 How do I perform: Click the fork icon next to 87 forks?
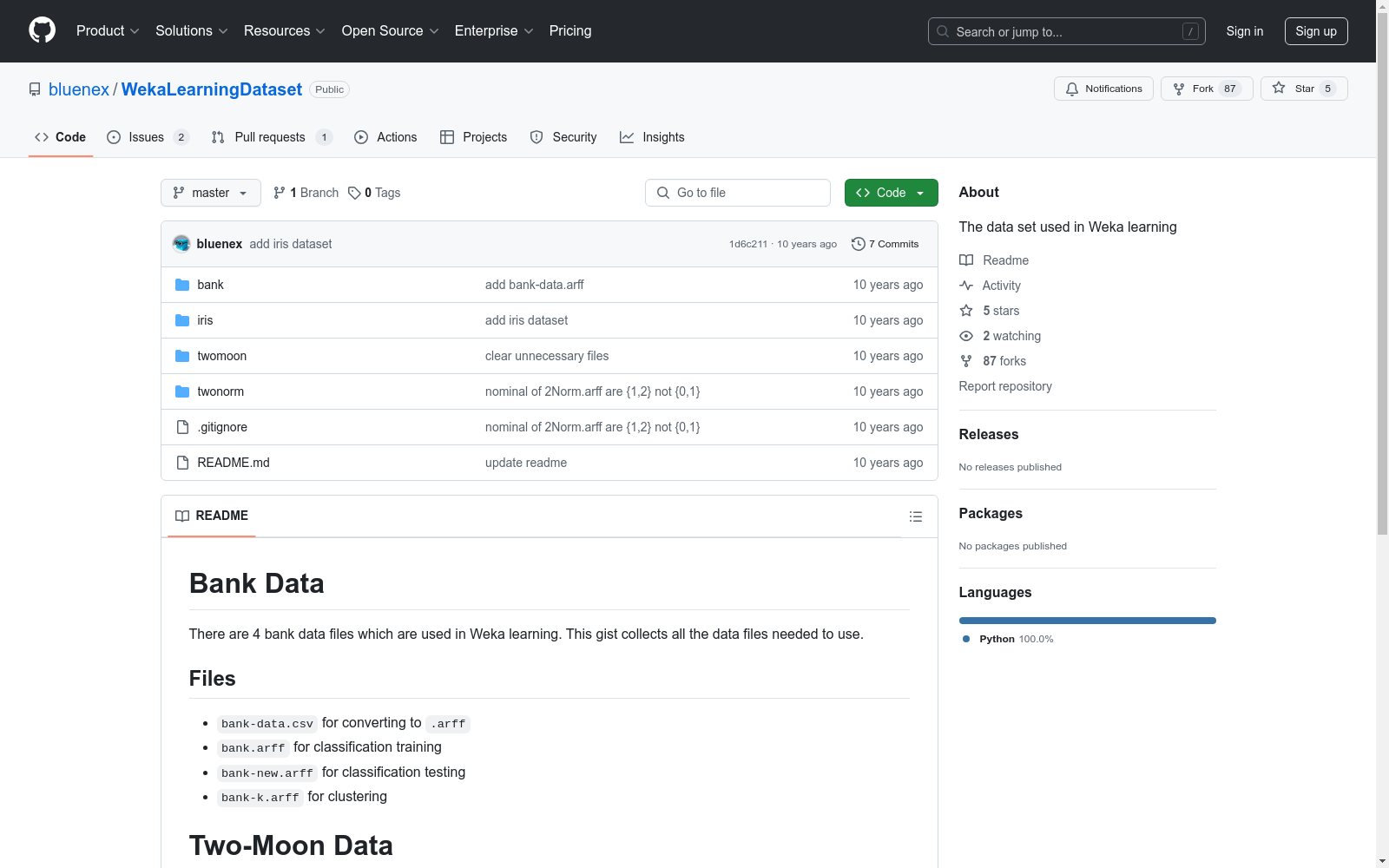(x=966, y=361)
